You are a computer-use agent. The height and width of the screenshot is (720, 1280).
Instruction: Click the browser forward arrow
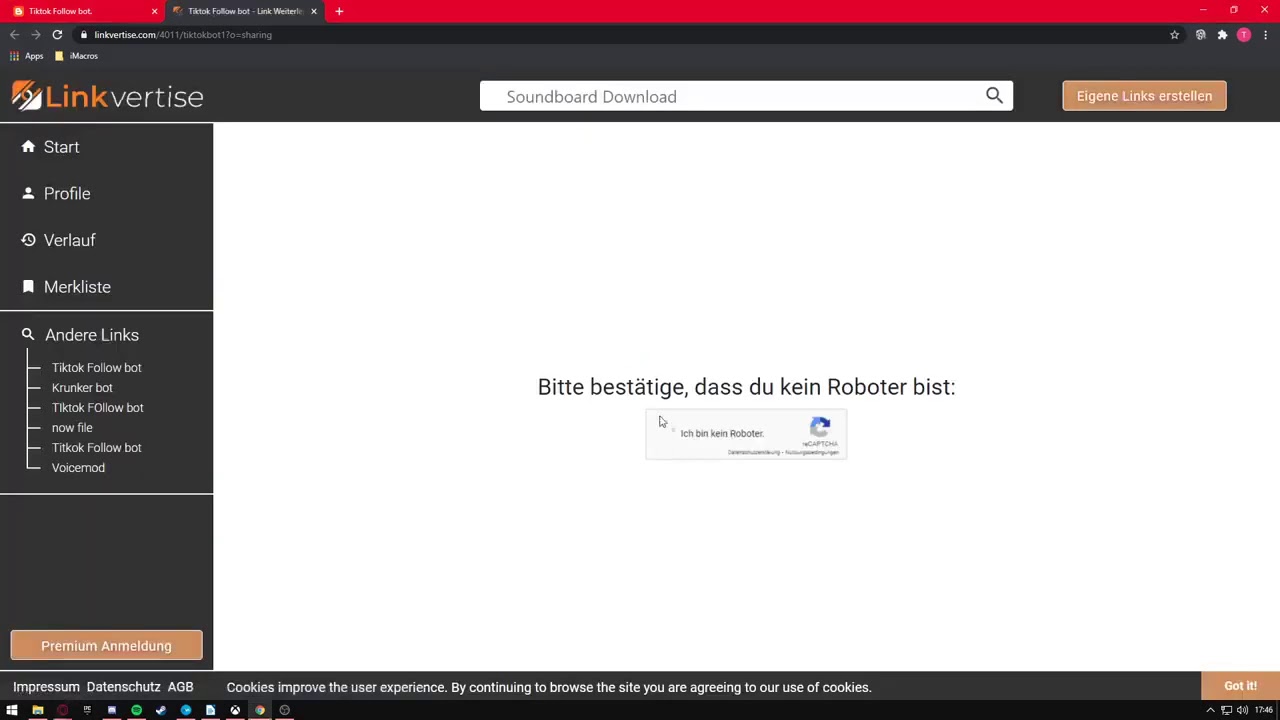[36, 35]
